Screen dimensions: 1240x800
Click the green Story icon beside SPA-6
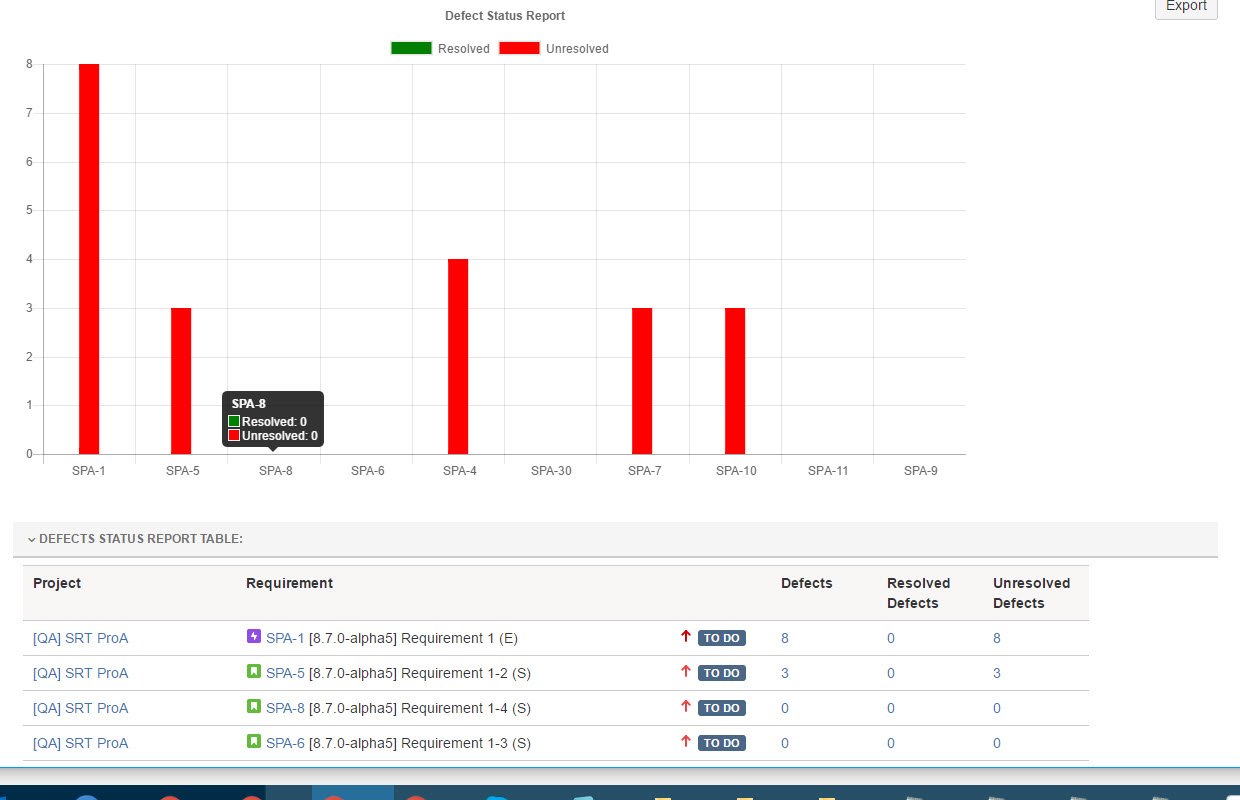click(253, 742)
